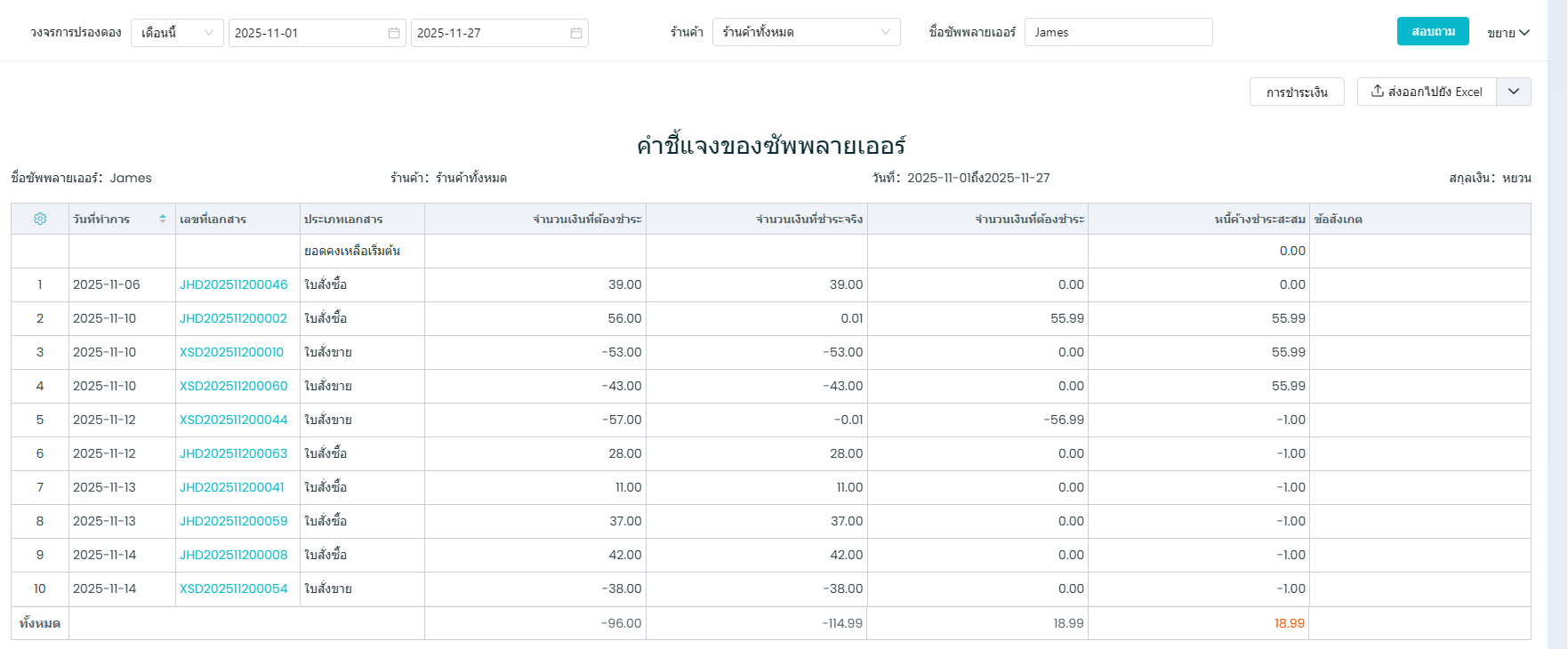This screenshot has width=1568, height=649.
Task: Open sales order XSD202511200054
Action: click(234, 589)
